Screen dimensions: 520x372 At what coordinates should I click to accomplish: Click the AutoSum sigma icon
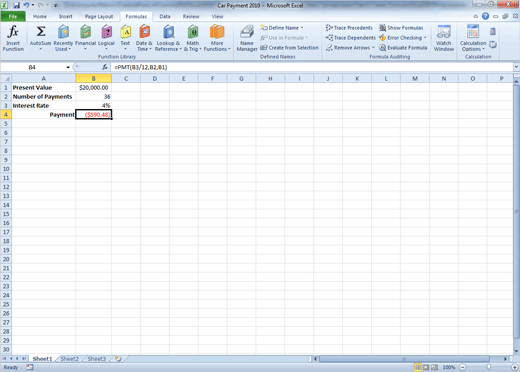41,32
